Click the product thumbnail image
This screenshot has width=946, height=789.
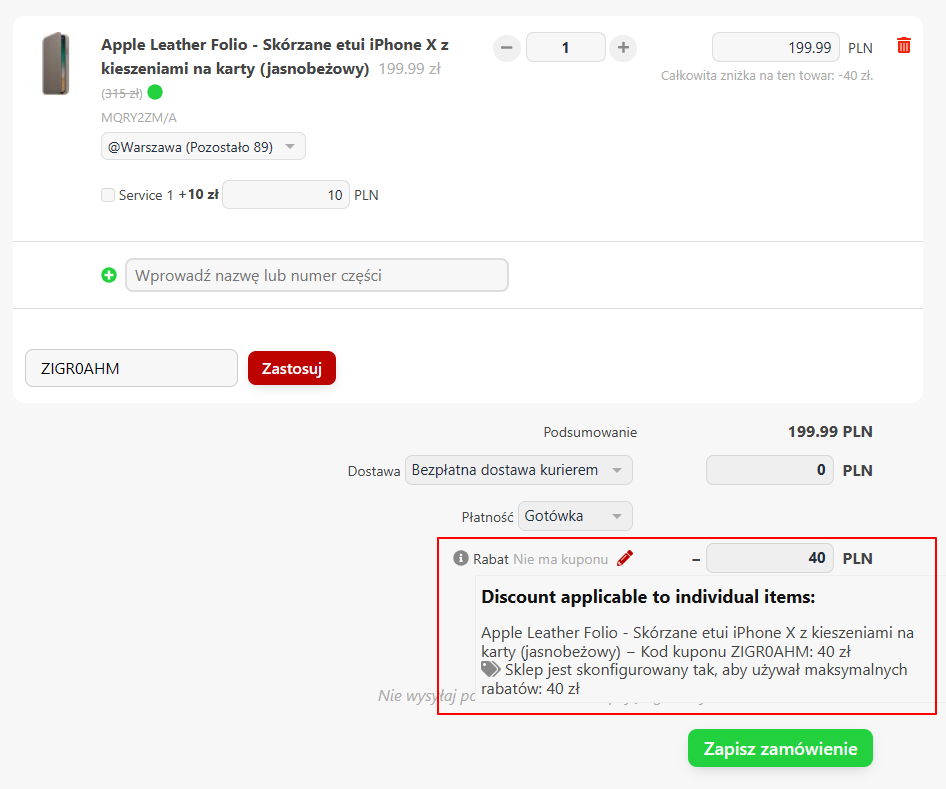point(56,64)
